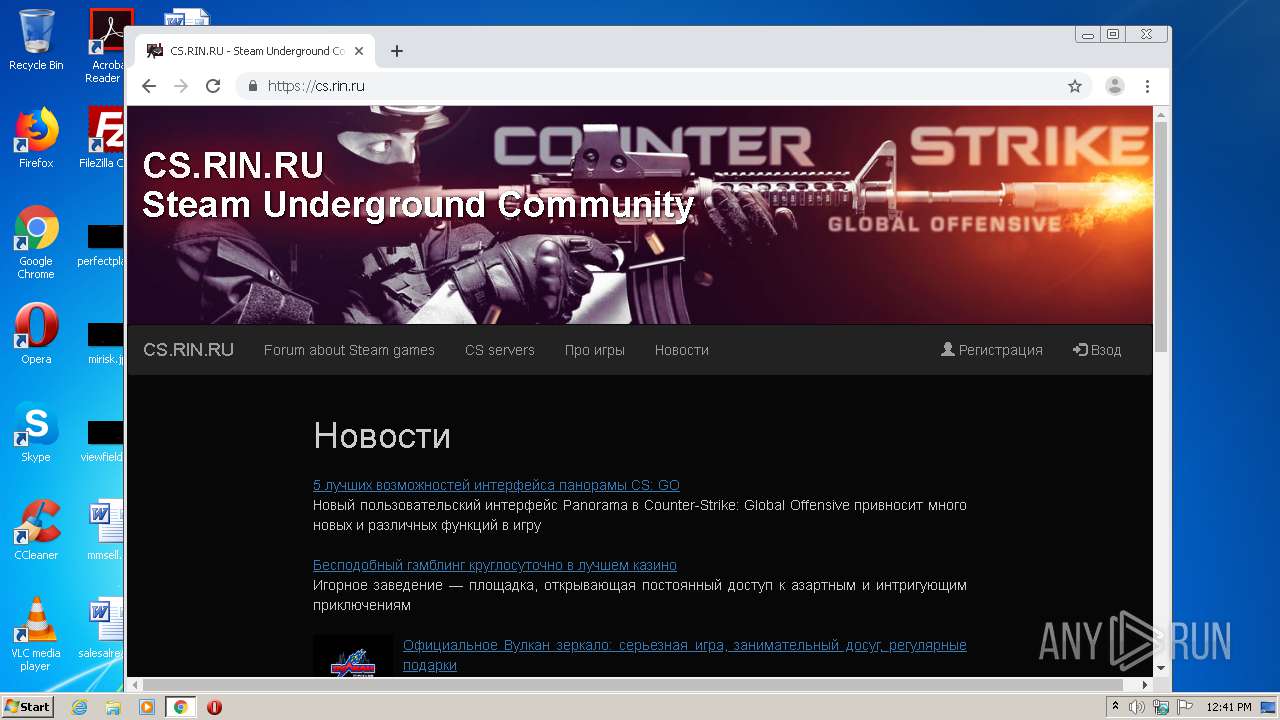Screen dimensions: 1280x720
Task: Click the CS.RIN.RU brand link in navbar
Action: click(188, 350)
